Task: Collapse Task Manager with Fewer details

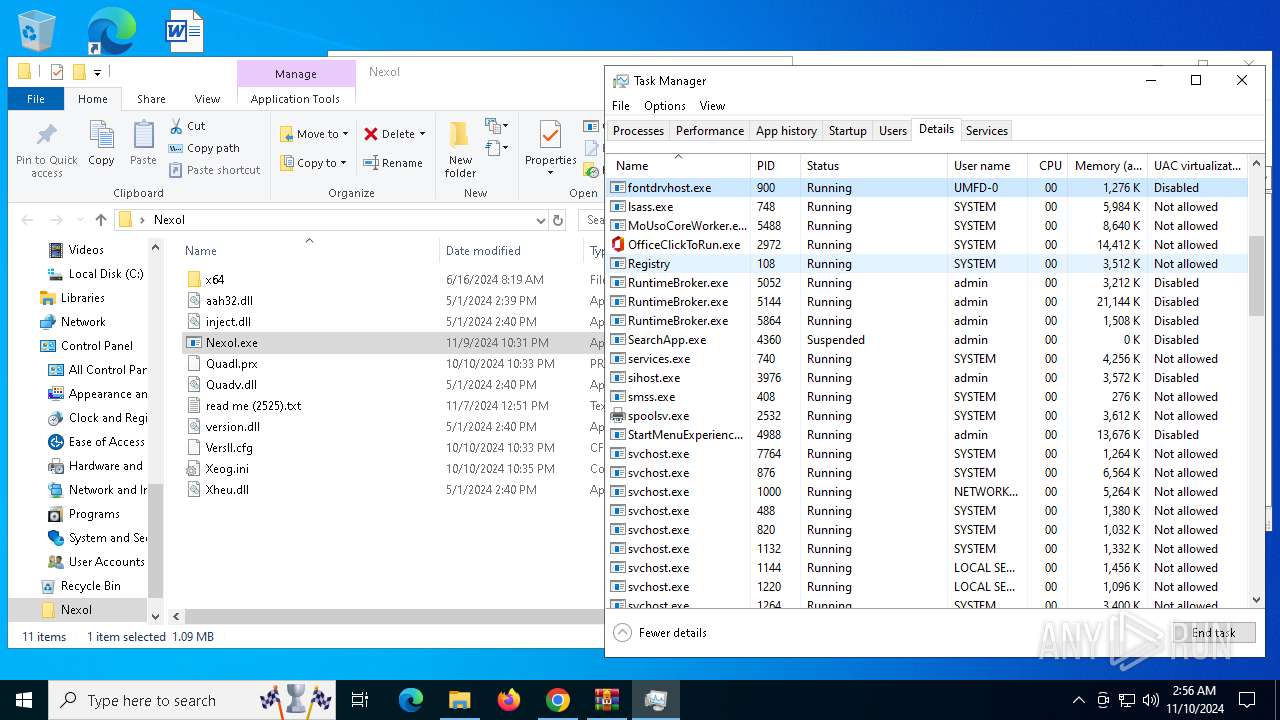Action: (x=661, y=633)
